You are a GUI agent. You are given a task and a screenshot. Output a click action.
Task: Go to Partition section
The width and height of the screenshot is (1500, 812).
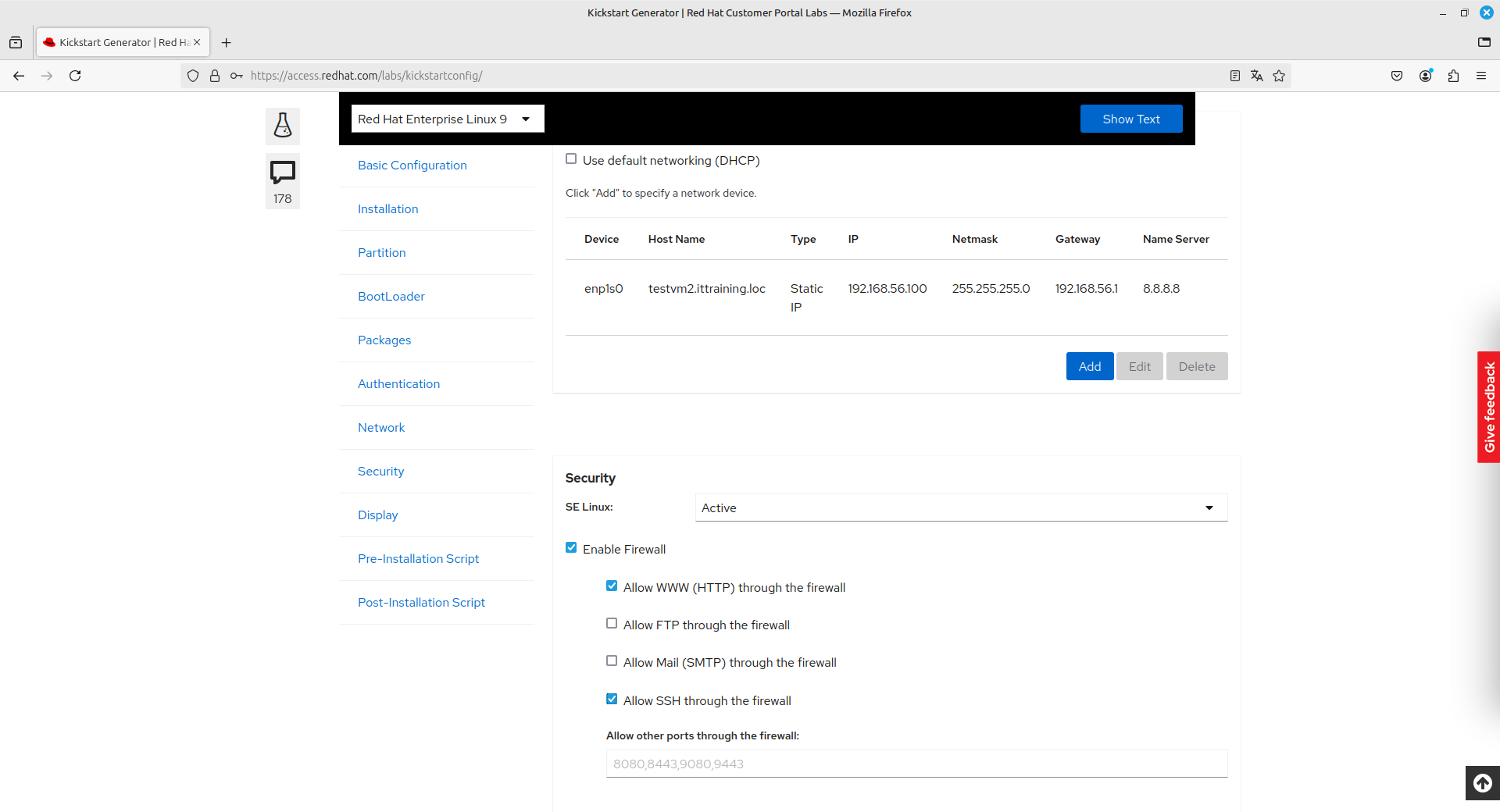(382, 253)
